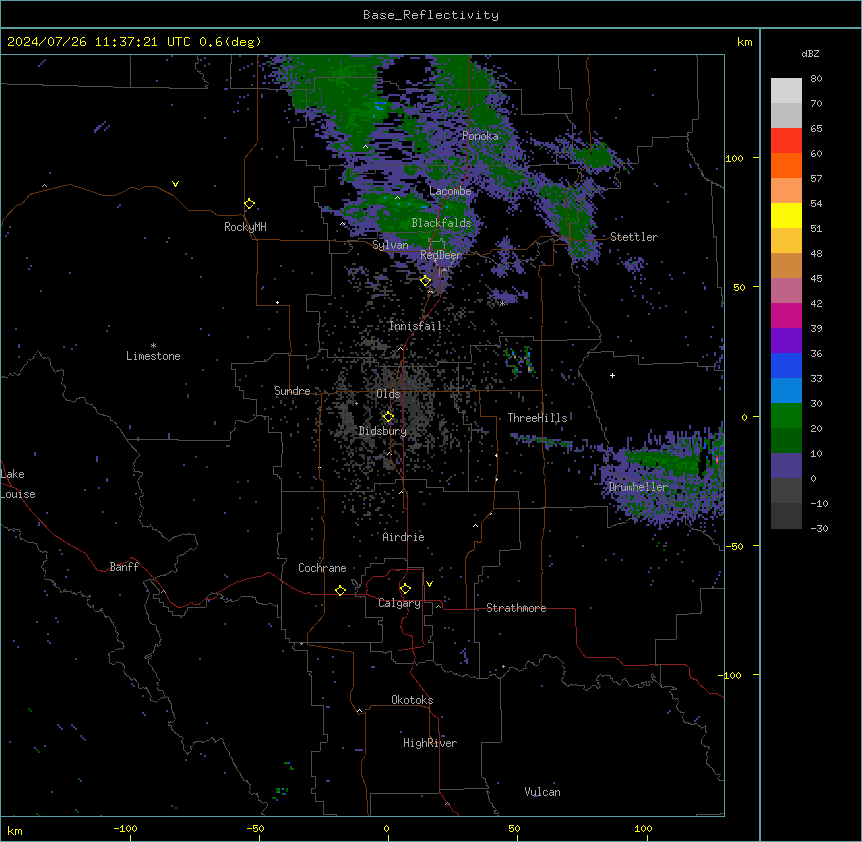
Task: Click the Blackfalds city label
Action: [x=441, y=223]
